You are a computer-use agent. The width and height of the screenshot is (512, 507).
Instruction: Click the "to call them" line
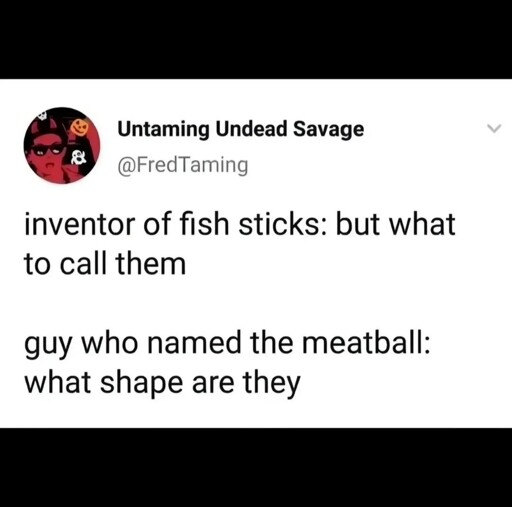(105, 263)
